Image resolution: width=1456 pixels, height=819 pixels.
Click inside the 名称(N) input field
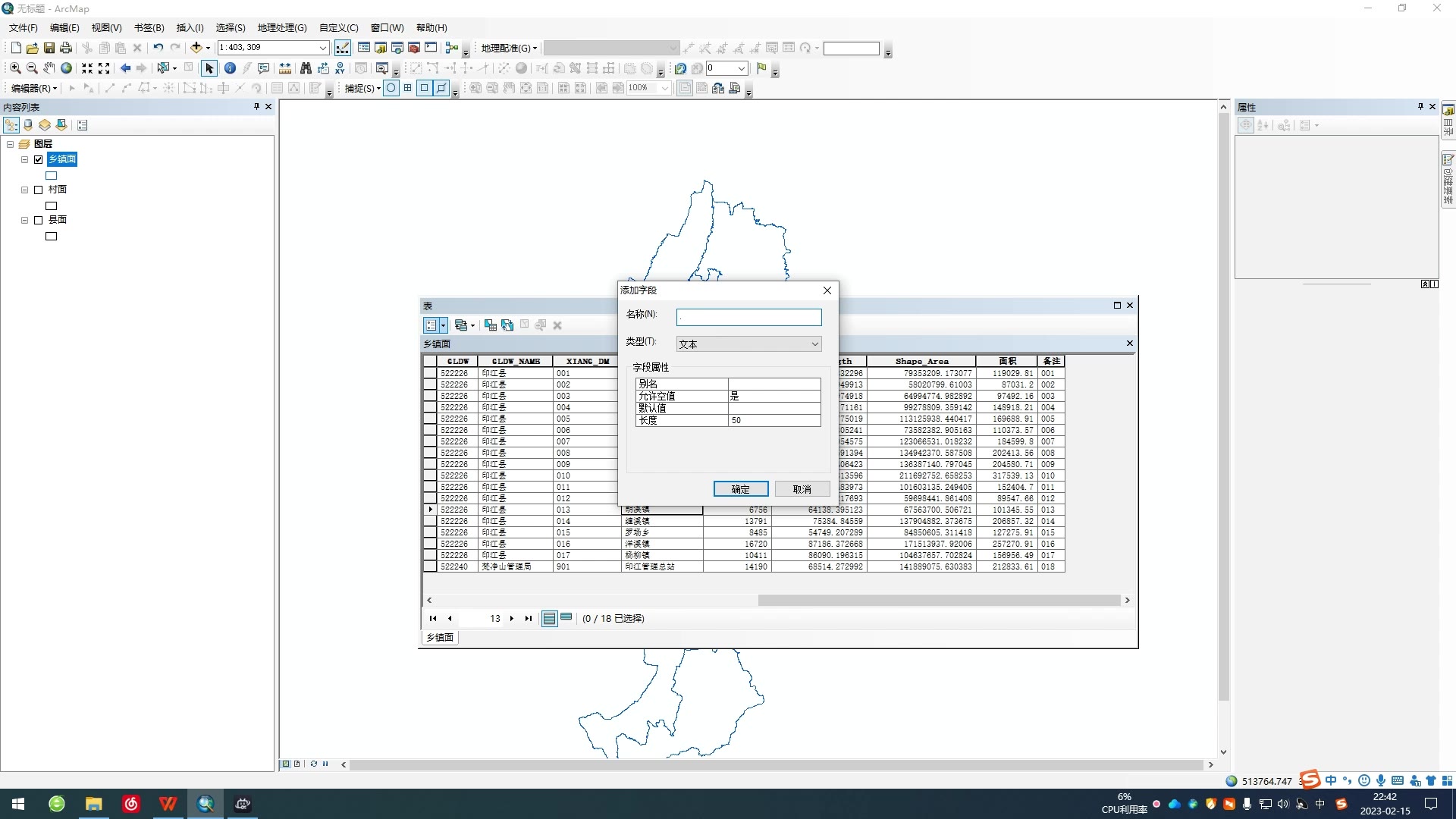coord(749,316)
